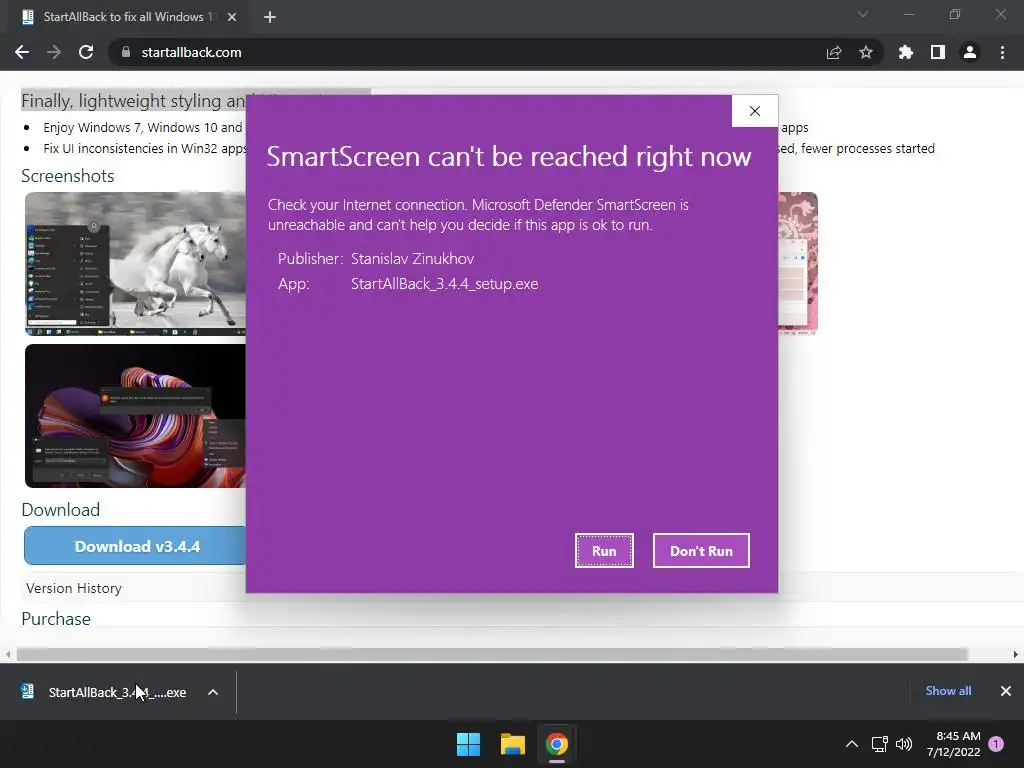Click the StartAllBack exe download item
1024x768 pixels.
(118, 692)
